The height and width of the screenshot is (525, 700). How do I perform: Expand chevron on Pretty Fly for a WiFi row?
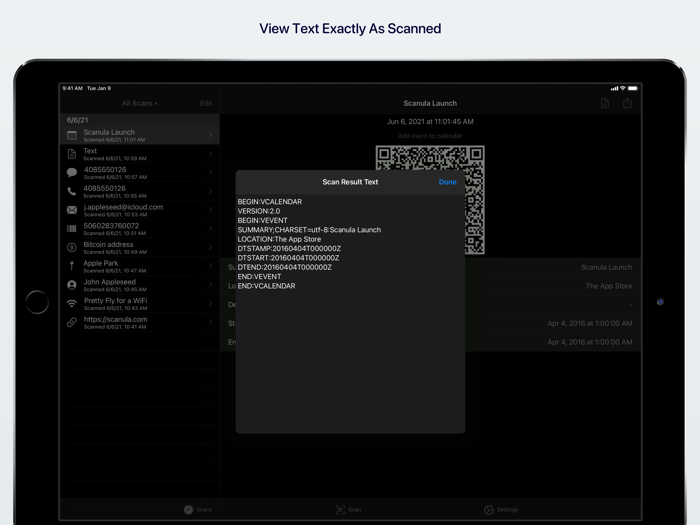(x=210, y=304)
